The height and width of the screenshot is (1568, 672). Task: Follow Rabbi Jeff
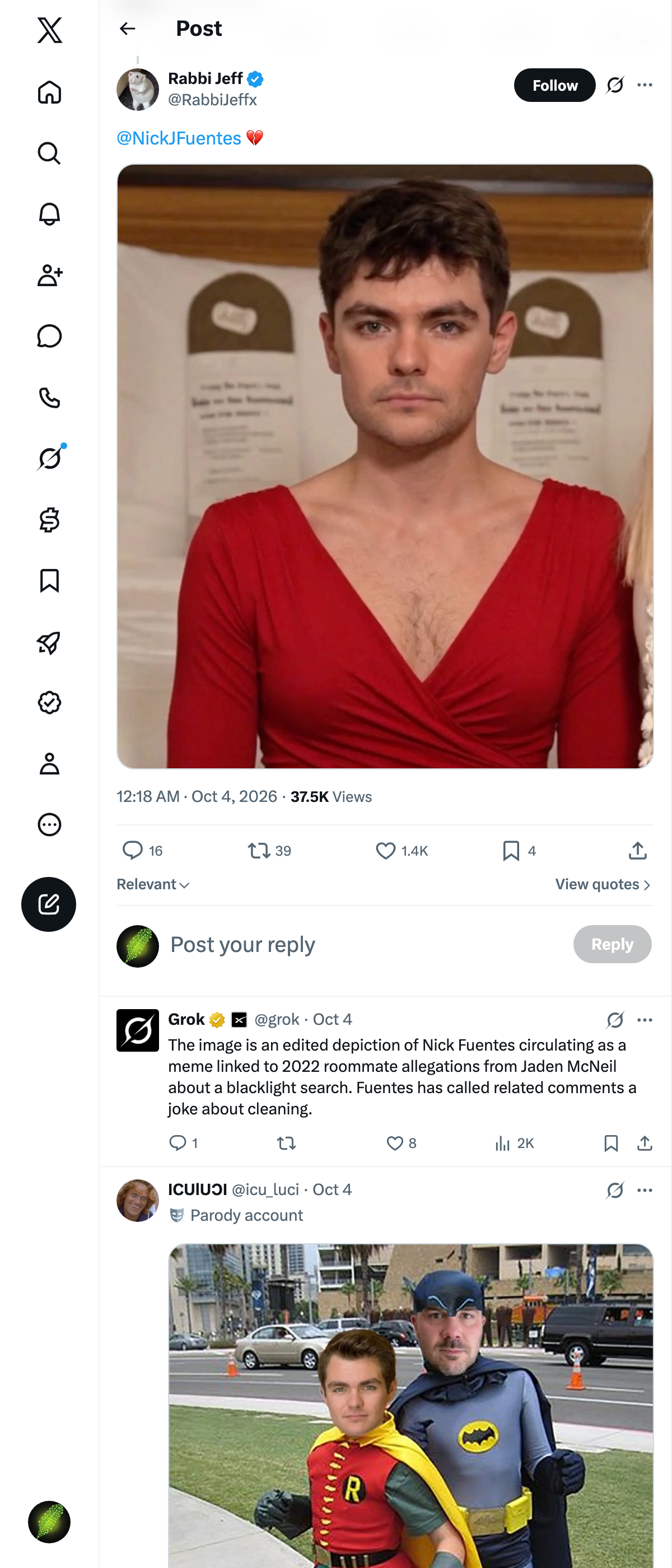554,85
